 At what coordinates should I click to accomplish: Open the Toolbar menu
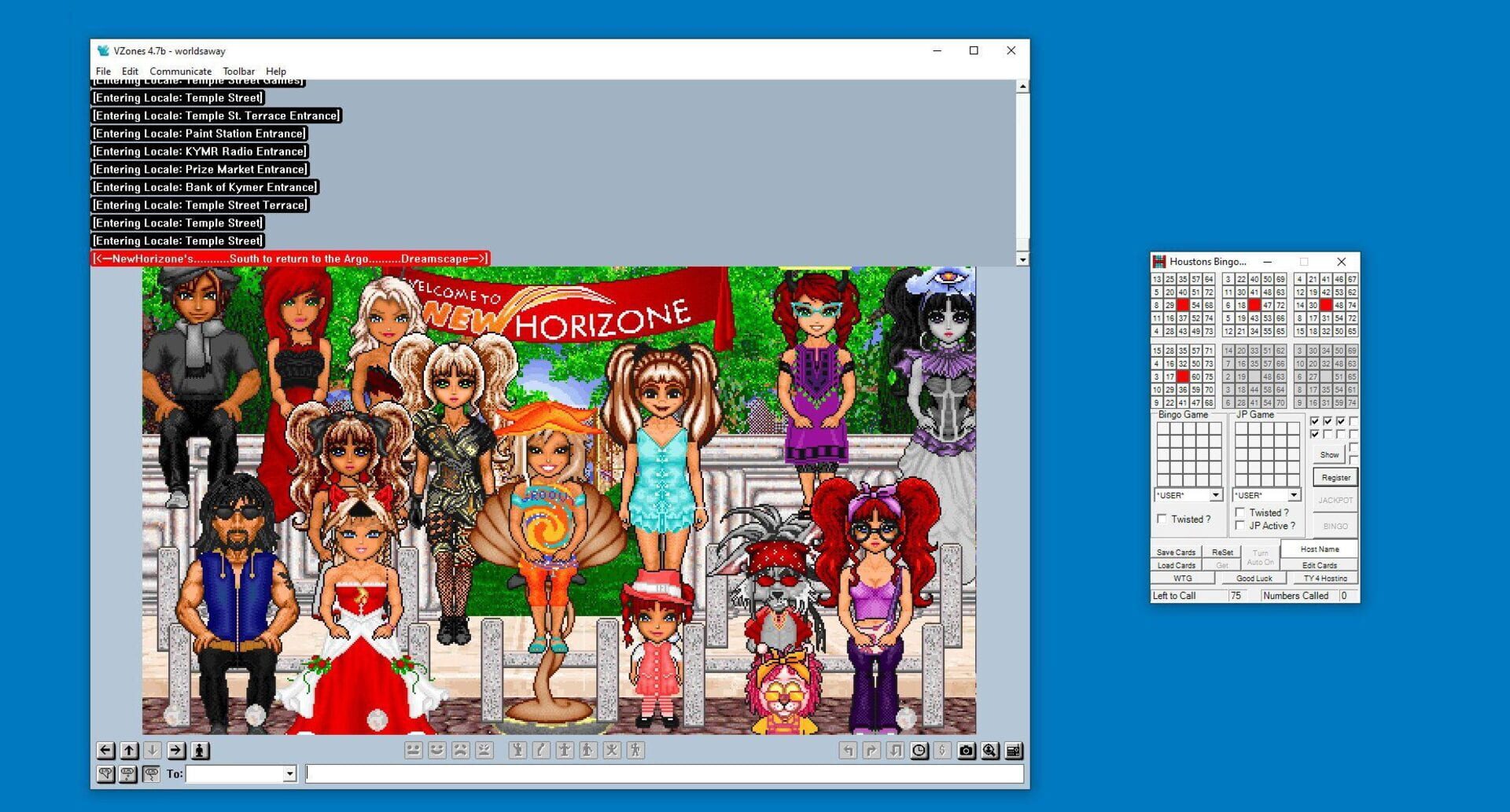238,71
